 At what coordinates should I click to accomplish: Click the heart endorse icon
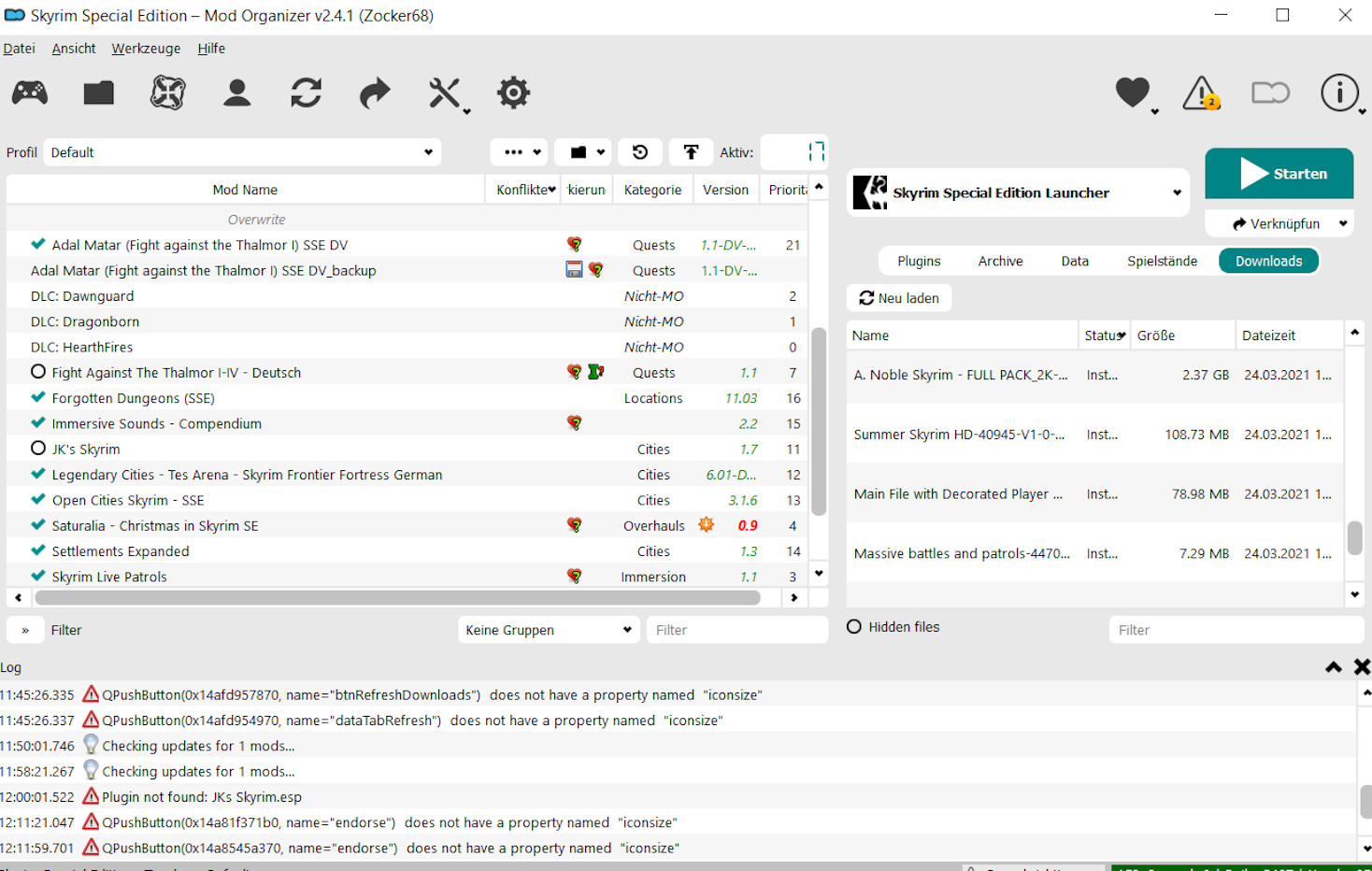pyautogui.click(x=1133, y=93)
